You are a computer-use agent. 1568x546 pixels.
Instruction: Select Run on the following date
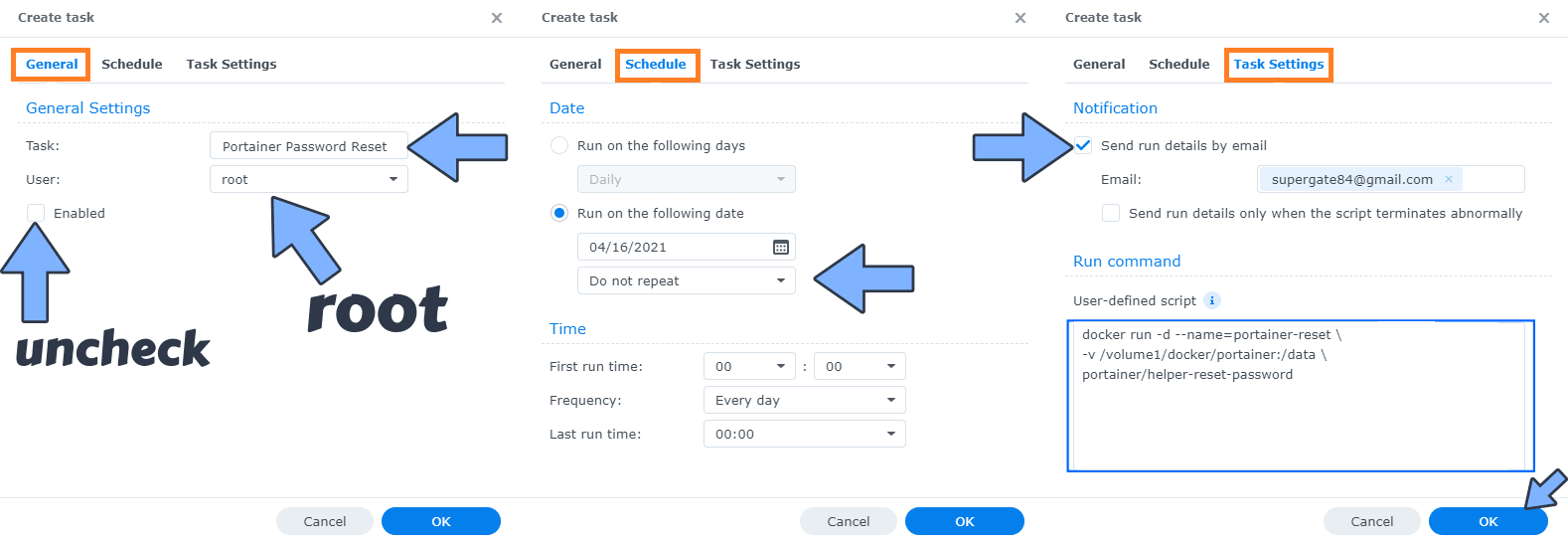pos(559,213)
